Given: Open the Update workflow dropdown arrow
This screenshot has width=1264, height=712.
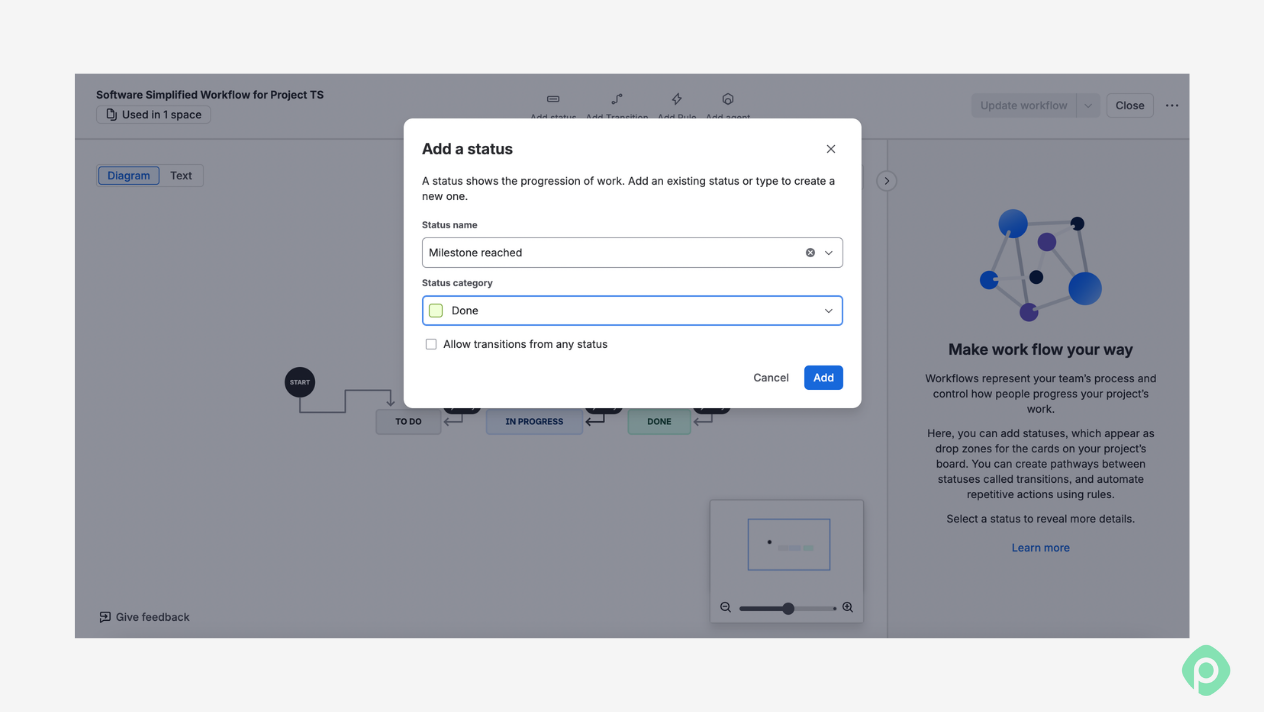Looking at the screenshot, I should tap(1088, 106).
